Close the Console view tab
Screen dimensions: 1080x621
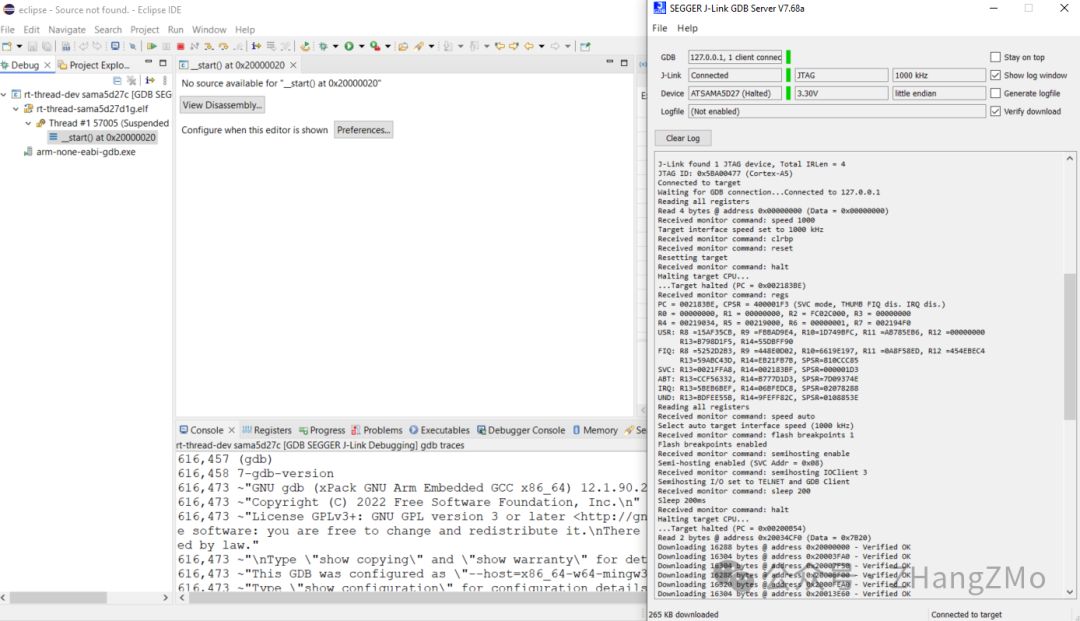coord(231,430)
